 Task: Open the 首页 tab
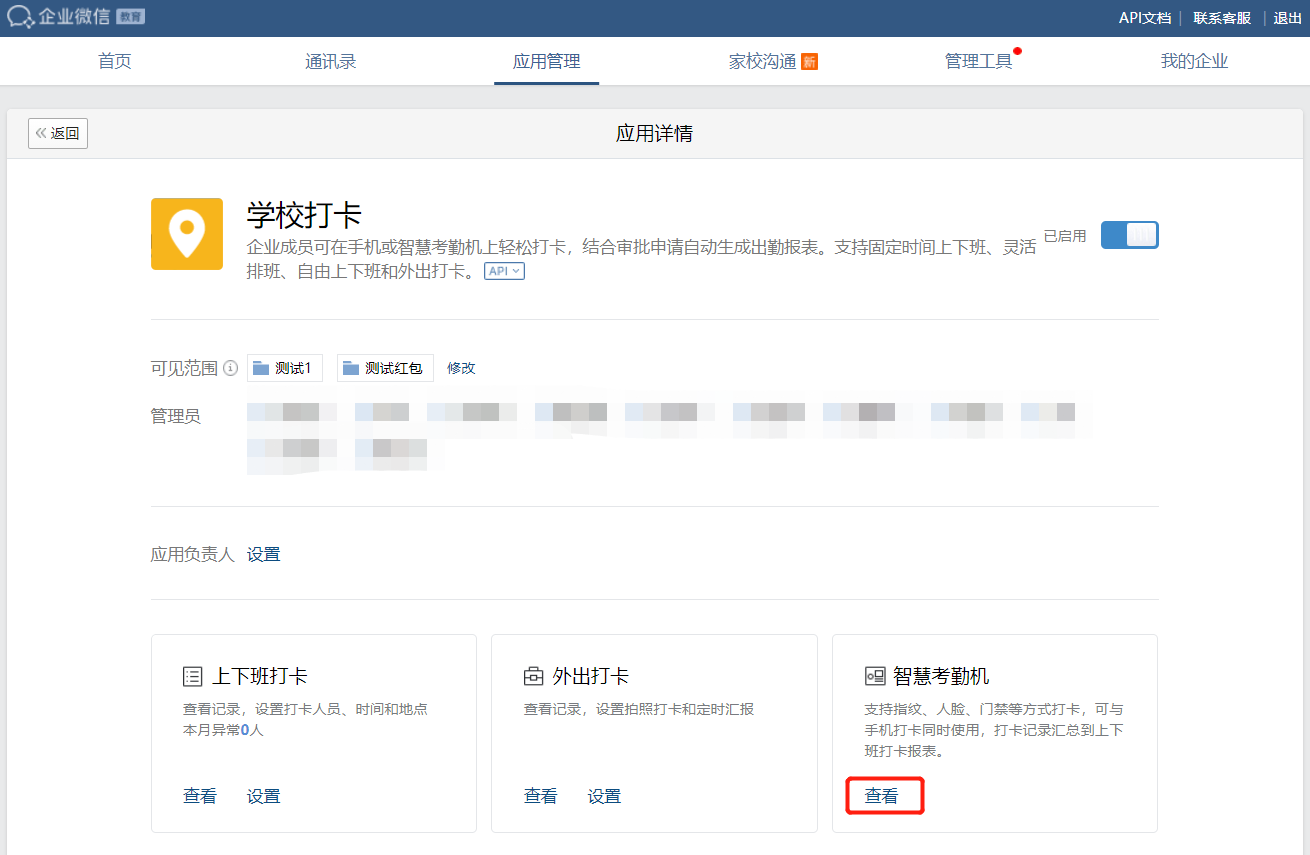click(115, 62)
